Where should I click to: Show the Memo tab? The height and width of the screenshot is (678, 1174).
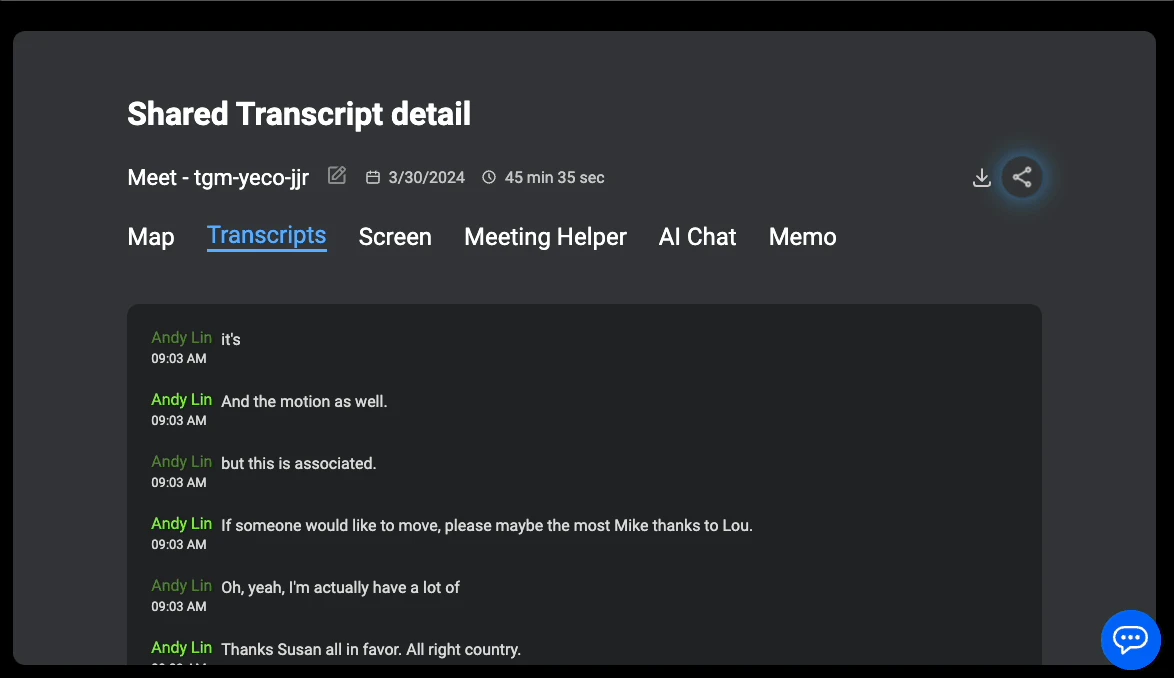pyautogui.click(x=802, y=237)
